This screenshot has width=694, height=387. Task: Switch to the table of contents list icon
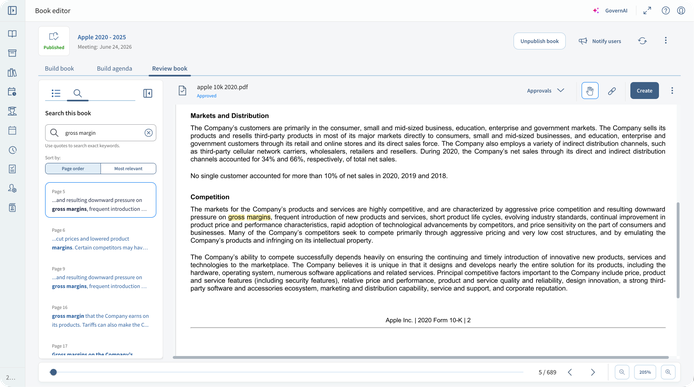(x=56, y=93)
